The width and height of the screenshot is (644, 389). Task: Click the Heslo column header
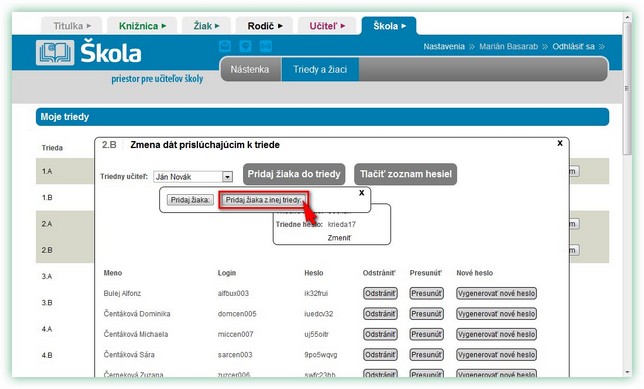(x=314, y=273)
